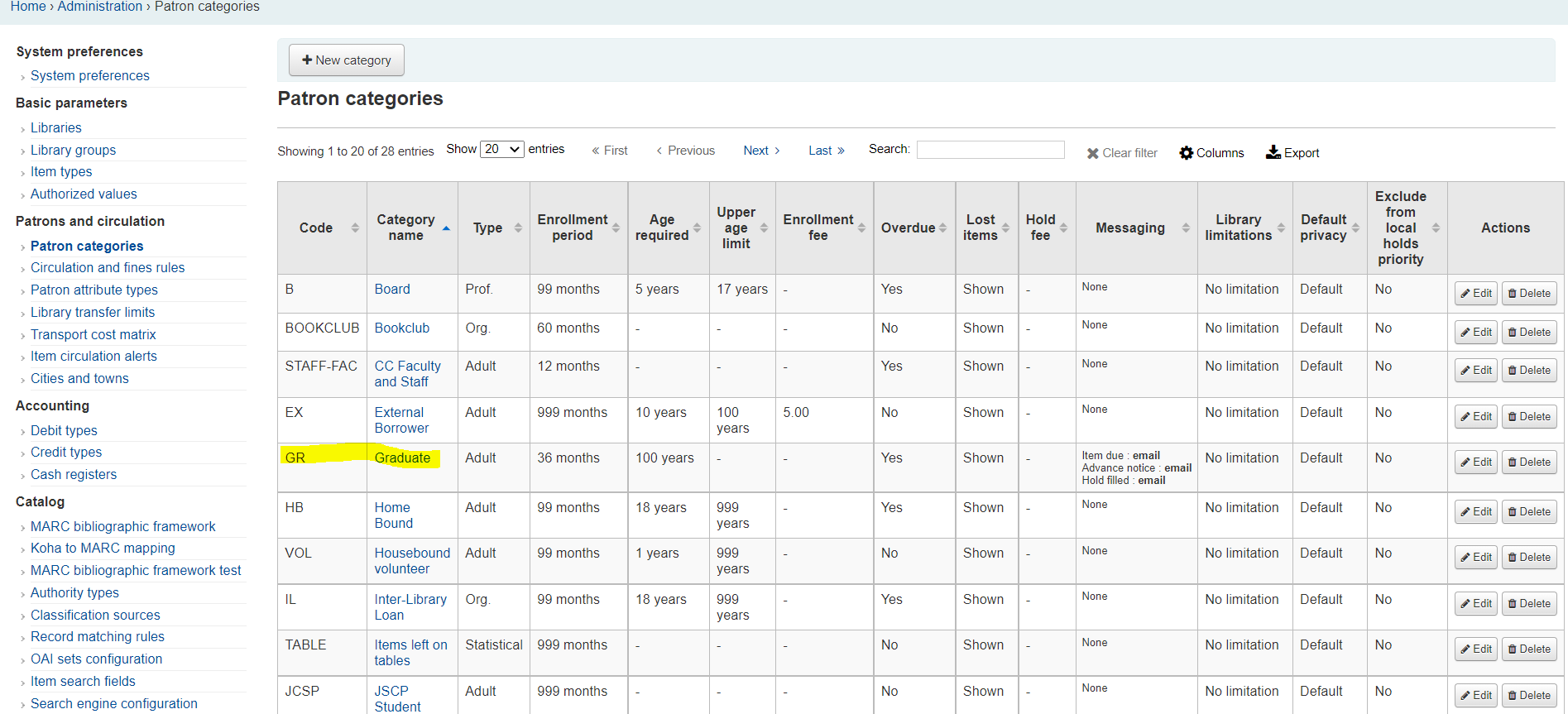The width and height of the screenshot is (1568, 714).
Task: Open Debit types link
Action: 64,431
